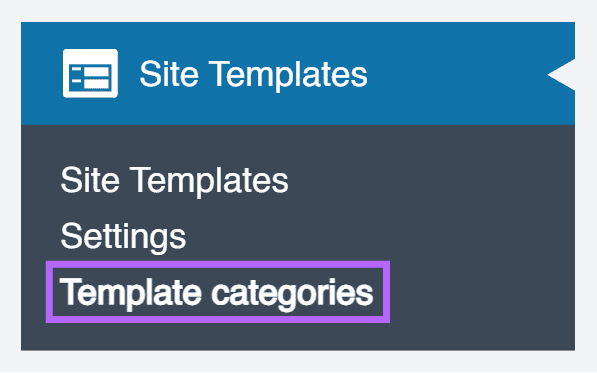
Task: Click the Settings entry in dark panel
Action: 123,236
